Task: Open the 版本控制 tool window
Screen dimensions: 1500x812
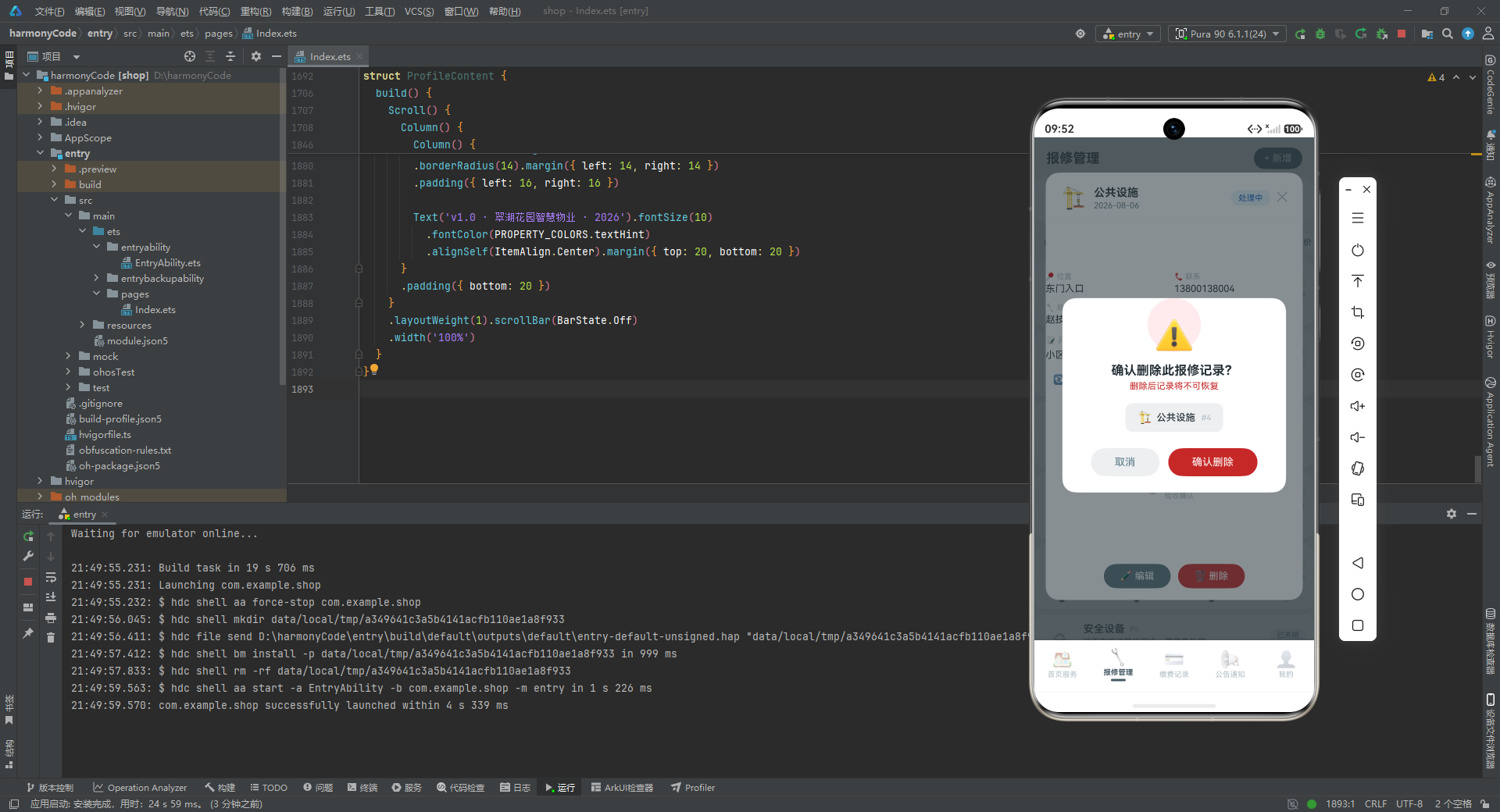Action: (50, 787)
